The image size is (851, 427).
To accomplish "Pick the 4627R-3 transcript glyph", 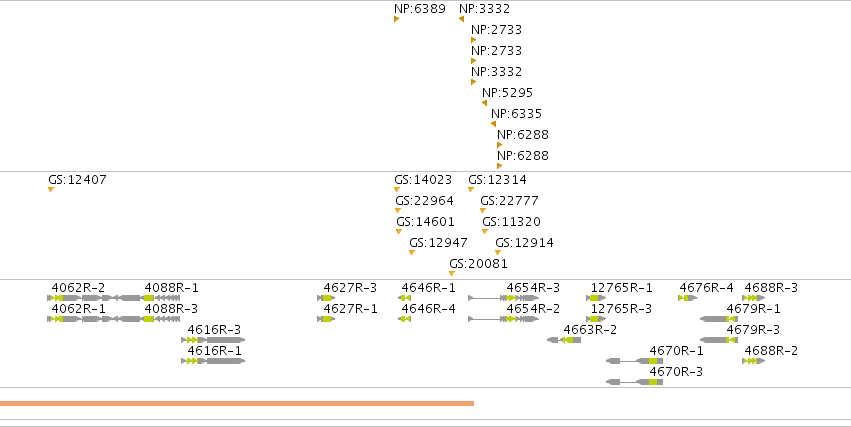I will [x=326, y=298].
